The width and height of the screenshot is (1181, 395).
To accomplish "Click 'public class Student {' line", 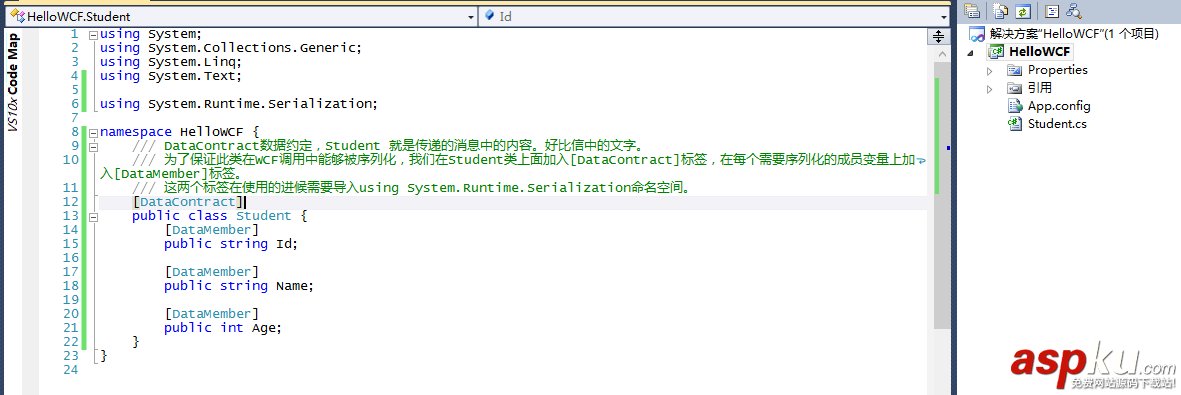I will click(x=219, y=216).
